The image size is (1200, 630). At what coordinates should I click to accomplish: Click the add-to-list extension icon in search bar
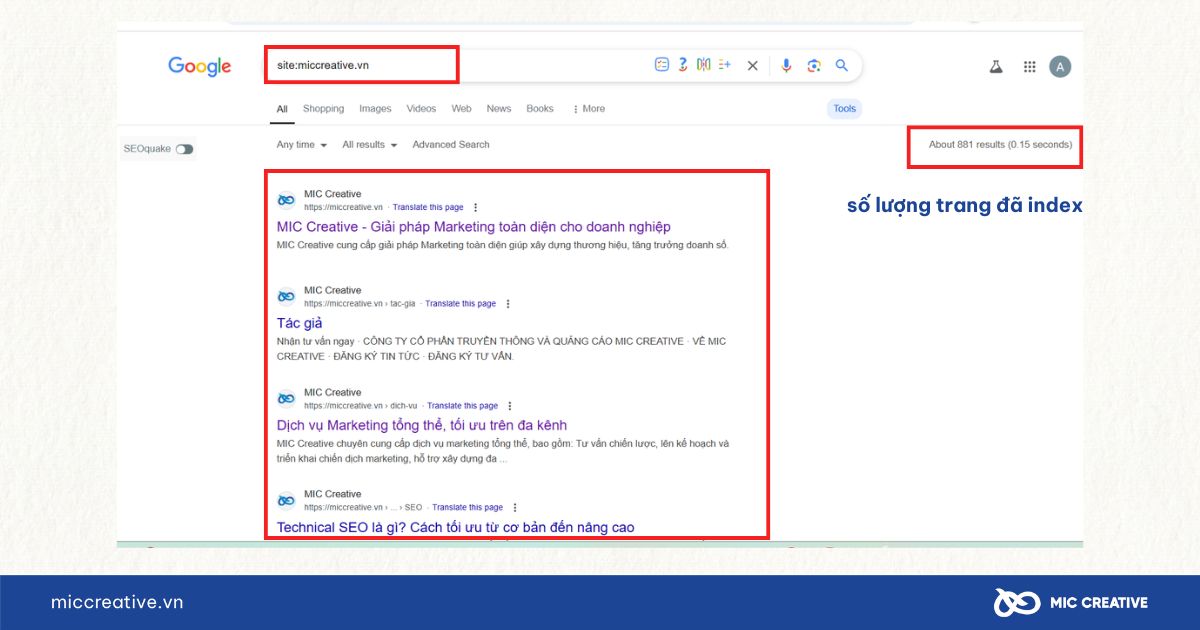pos(724,65)
